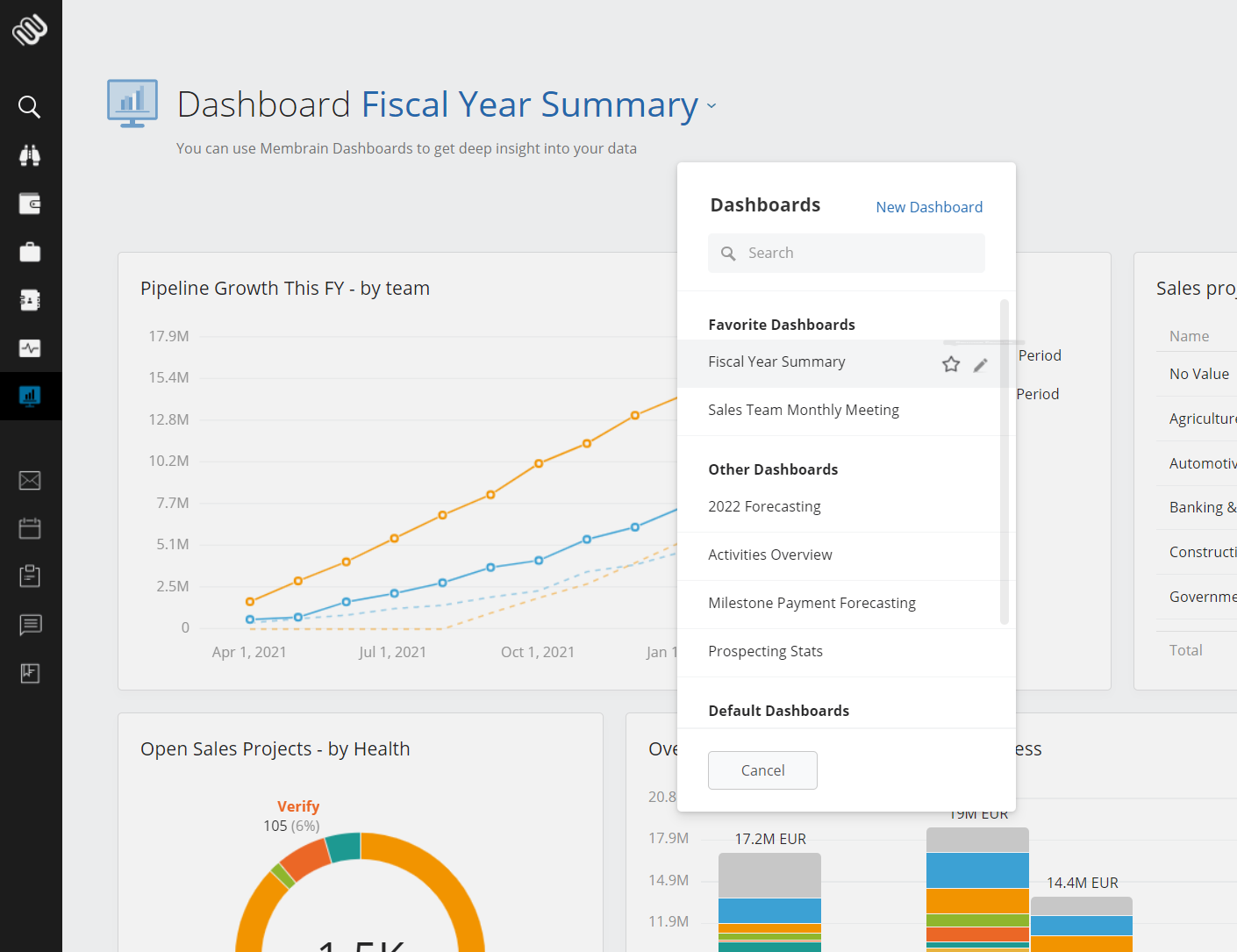This screenshot has height=952, width=1237.
Task: Click 'Open Sales Projects - by Health' title
Action: 275,749
